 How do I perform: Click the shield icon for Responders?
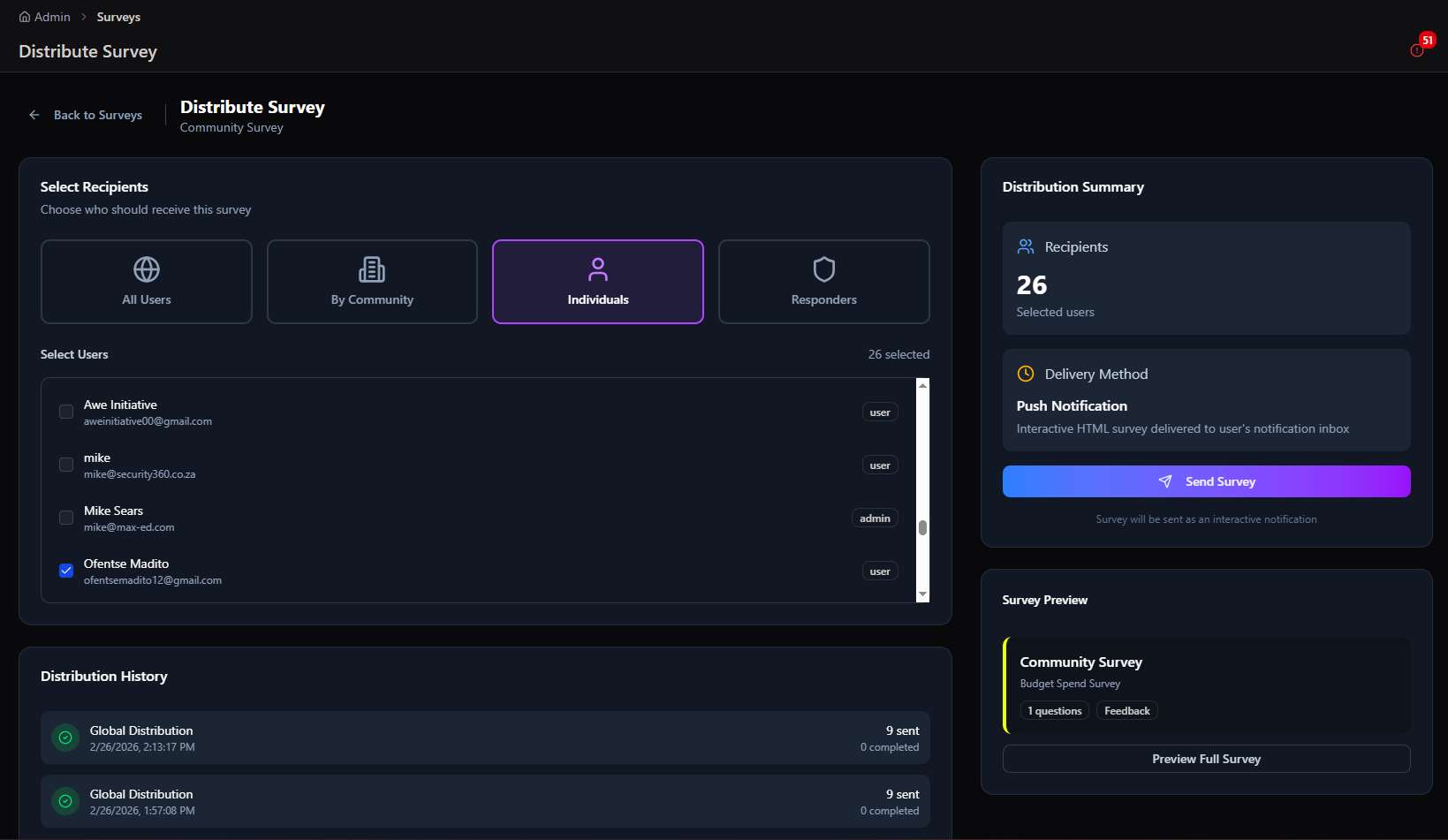tap(824, 269)
